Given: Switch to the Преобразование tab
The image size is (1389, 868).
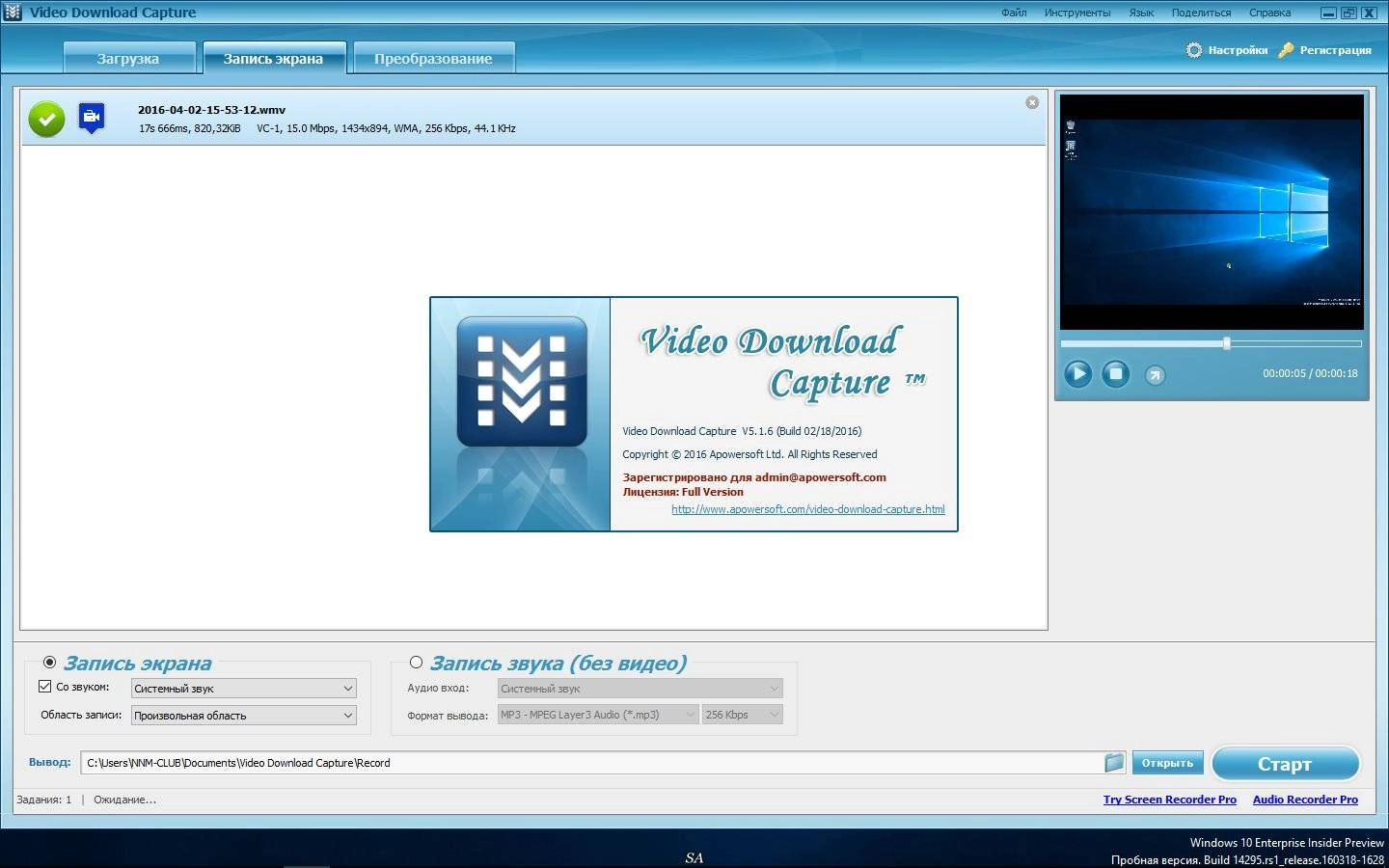Looking at the screenshot, I should pyautogui.click(x=433, y=58).
